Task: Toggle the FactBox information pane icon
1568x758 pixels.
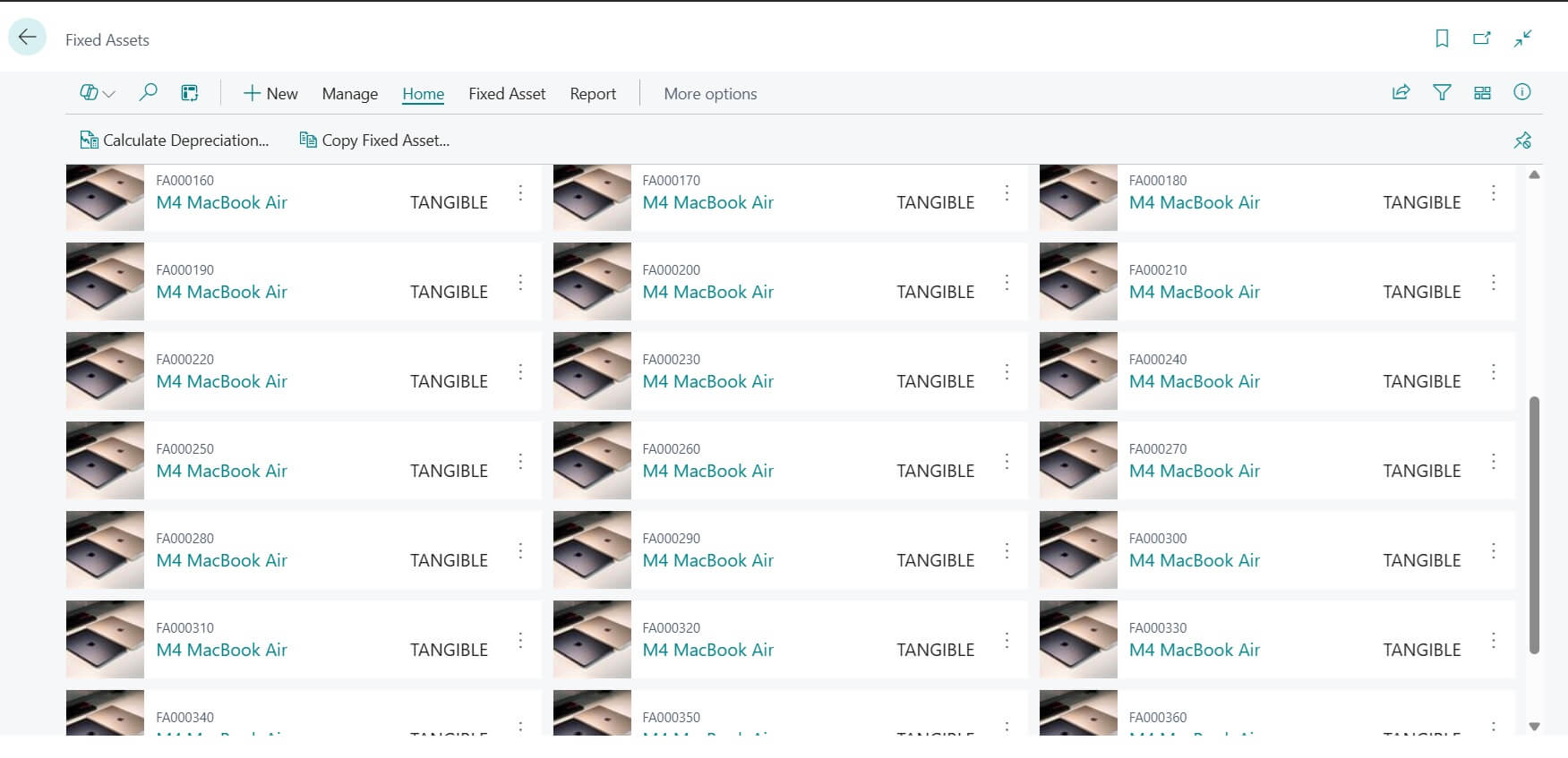Action: tap(1521, 92)
